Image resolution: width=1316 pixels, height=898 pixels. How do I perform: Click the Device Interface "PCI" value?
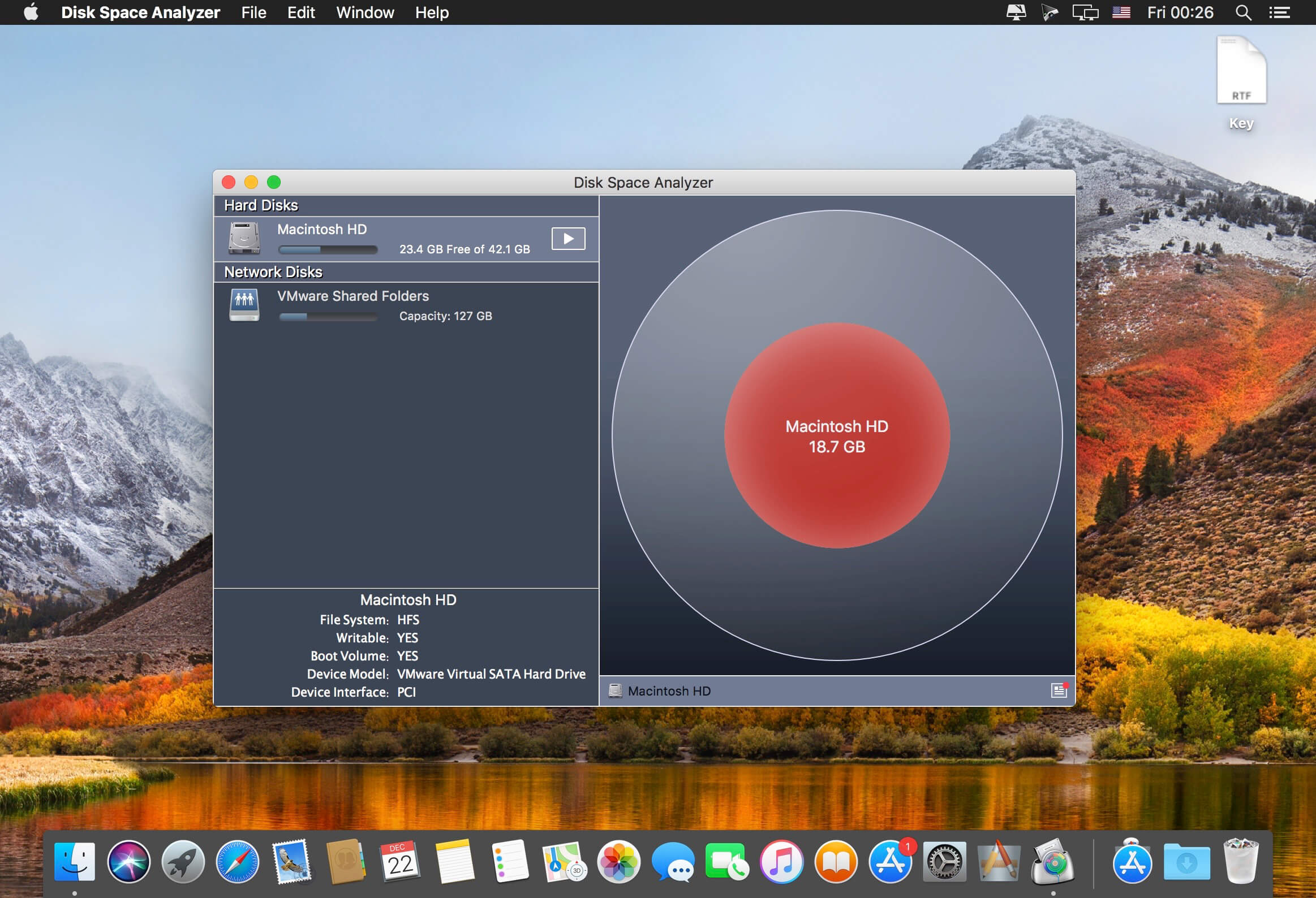(x=407, y=692)
